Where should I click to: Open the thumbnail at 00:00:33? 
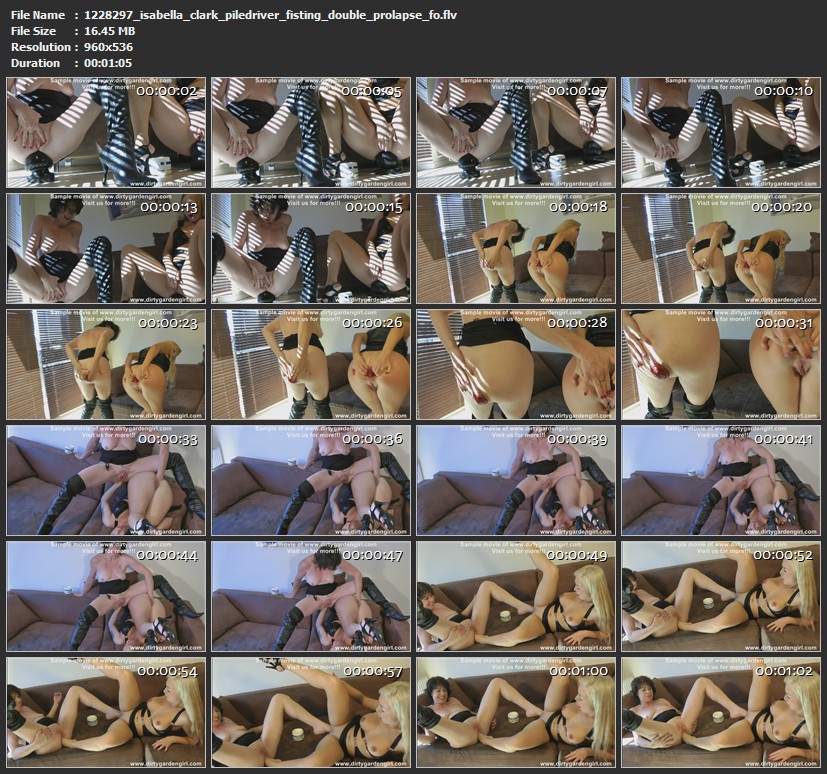[105, 480]
